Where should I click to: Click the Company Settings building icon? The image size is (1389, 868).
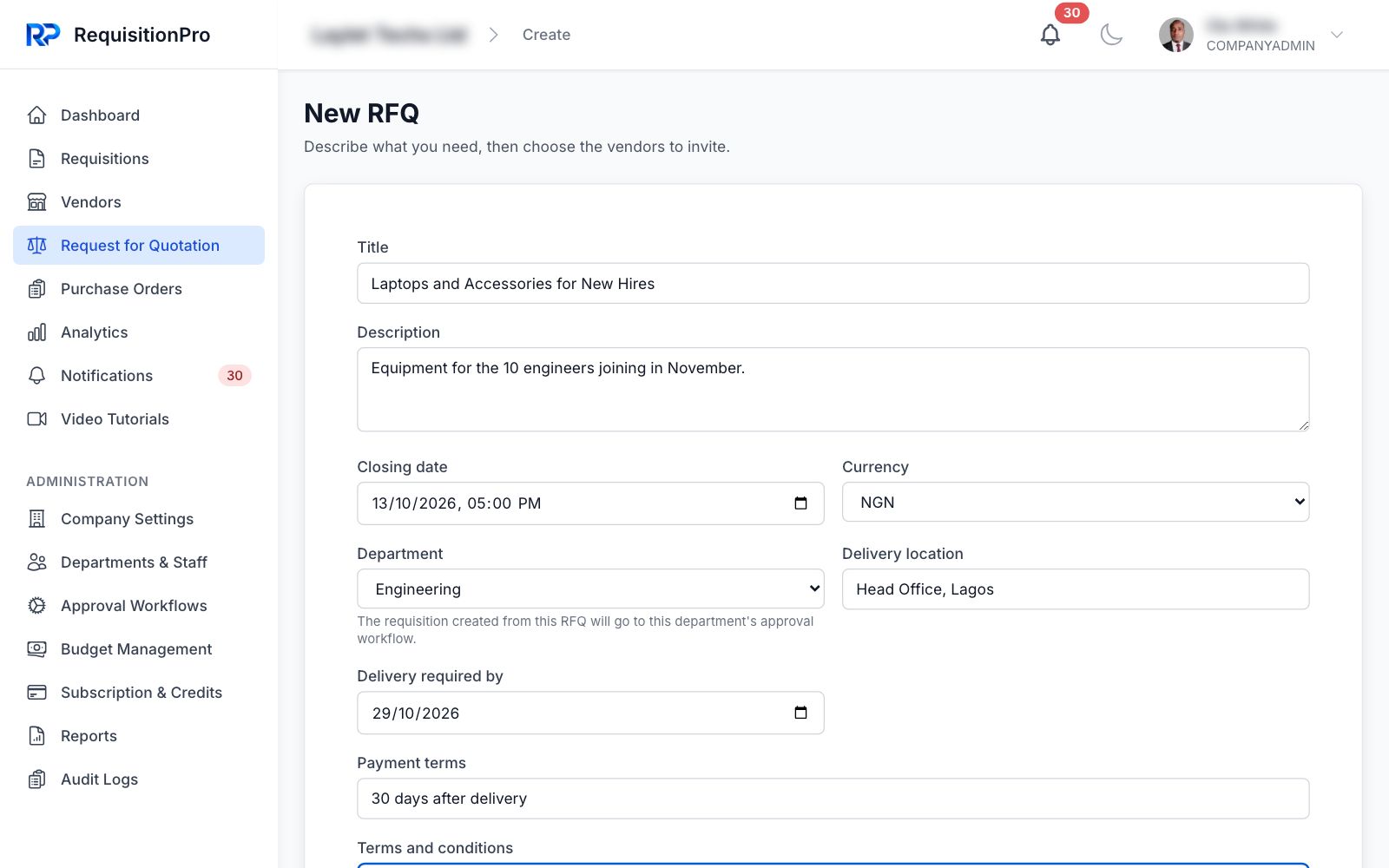pos(36,519)
